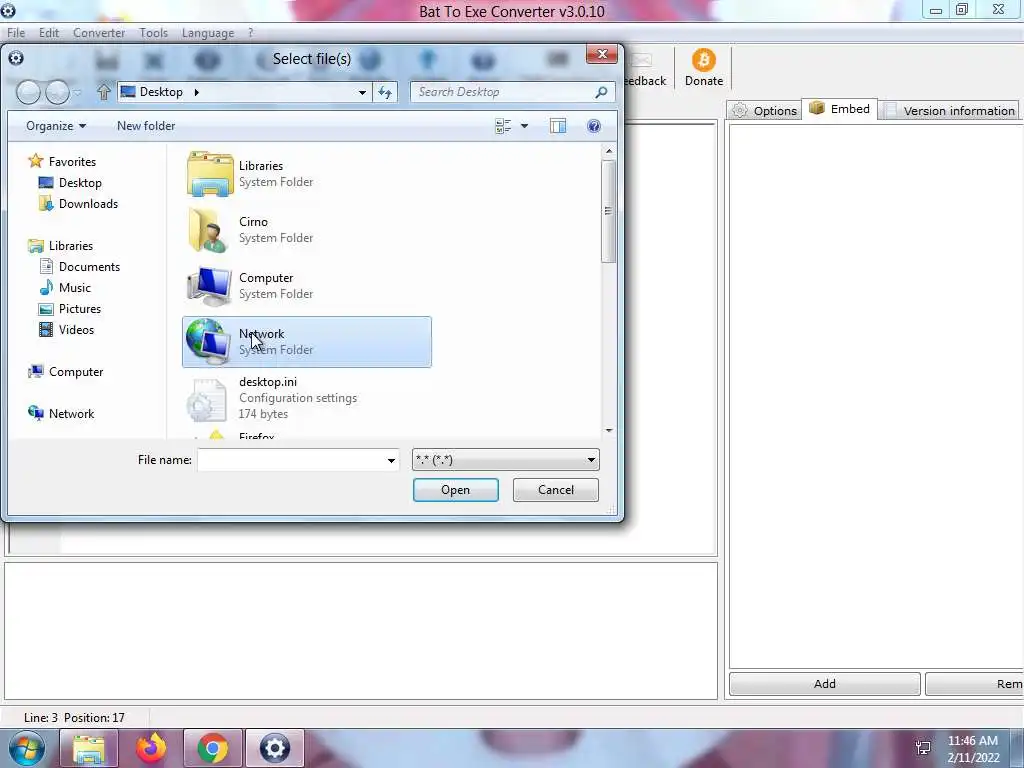
Task: Open the File menu
Action: [x=16, y=33]
